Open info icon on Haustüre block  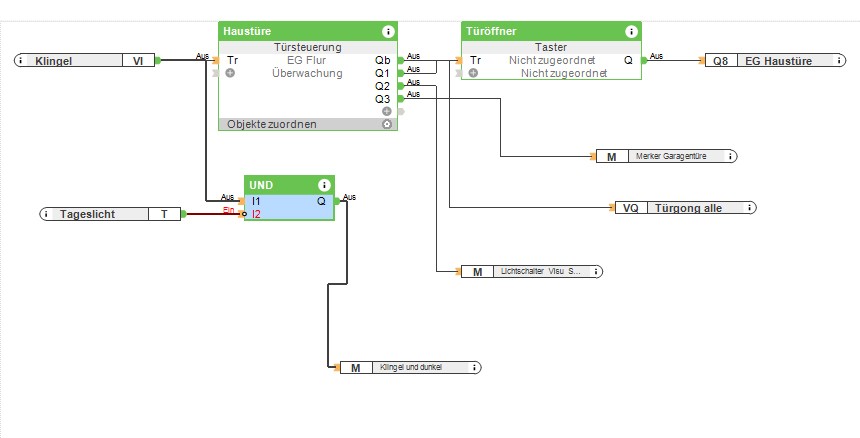click(x=388, y=32)
